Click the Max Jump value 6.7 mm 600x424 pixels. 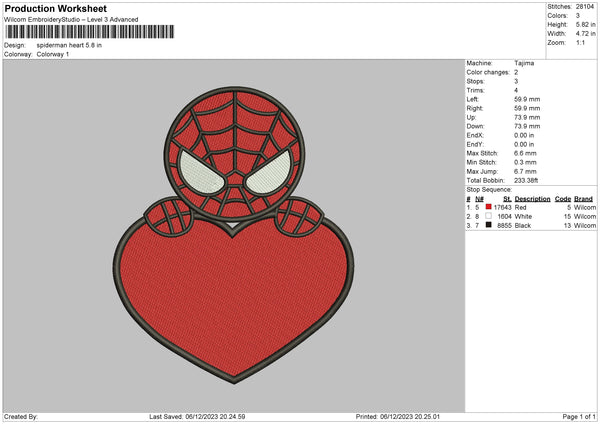[525, 171]
